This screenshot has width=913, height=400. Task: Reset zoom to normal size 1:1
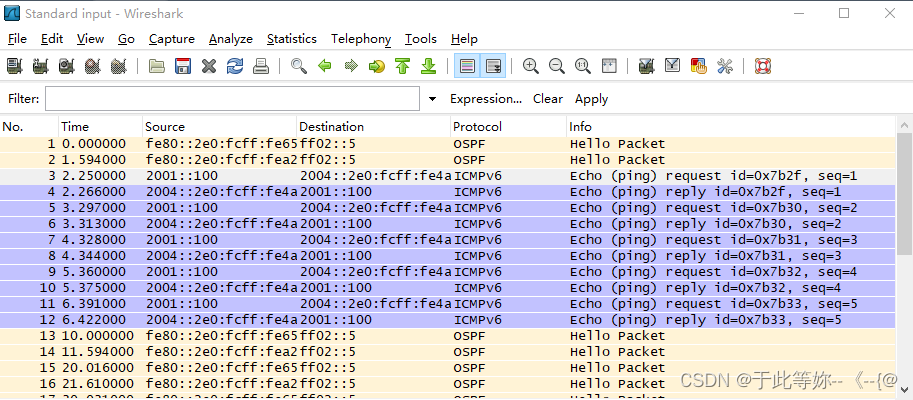[583, 66]
